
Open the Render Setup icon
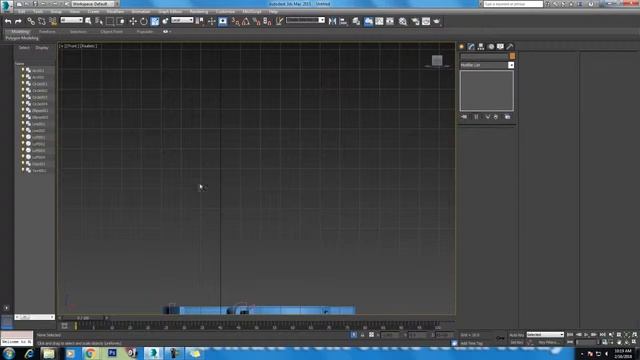pos(415,21)
